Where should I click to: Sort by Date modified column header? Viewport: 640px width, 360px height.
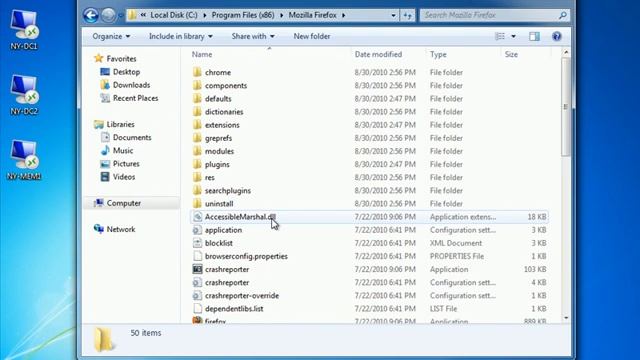click(378, 54)
